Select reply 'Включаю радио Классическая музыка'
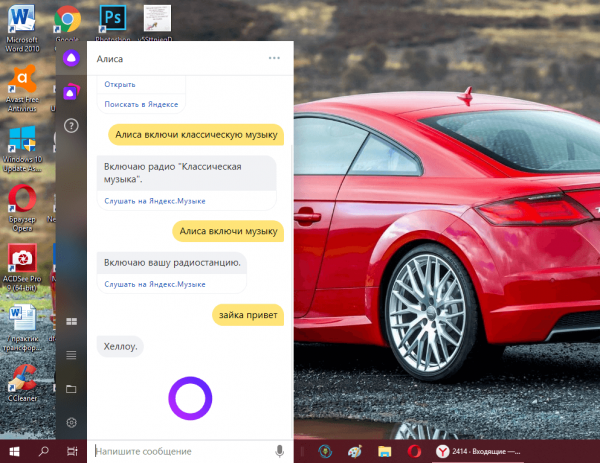Screen dimensions: 600x463 point(186,173)
